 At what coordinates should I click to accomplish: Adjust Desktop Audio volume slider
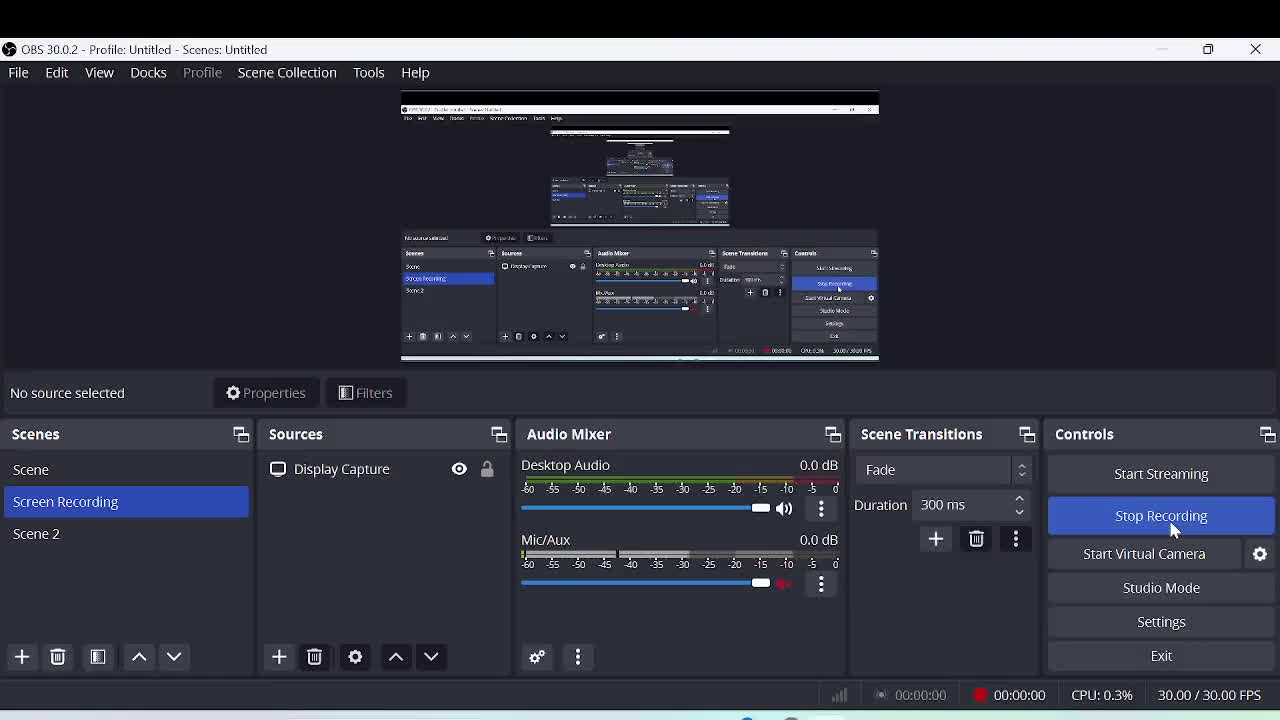[645, 508]
